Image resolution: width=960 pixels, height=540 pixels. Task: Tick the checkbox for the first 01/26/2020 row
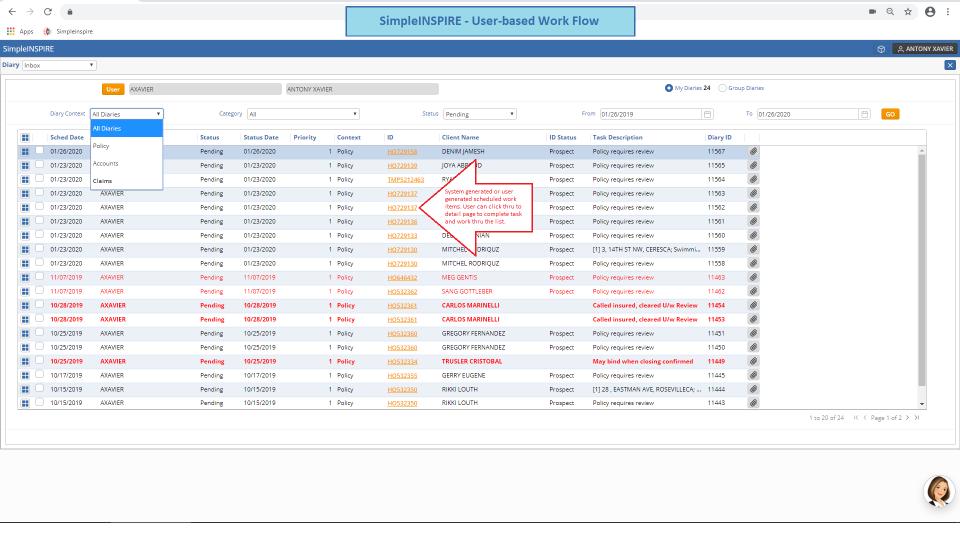click(x=40, y=151)
